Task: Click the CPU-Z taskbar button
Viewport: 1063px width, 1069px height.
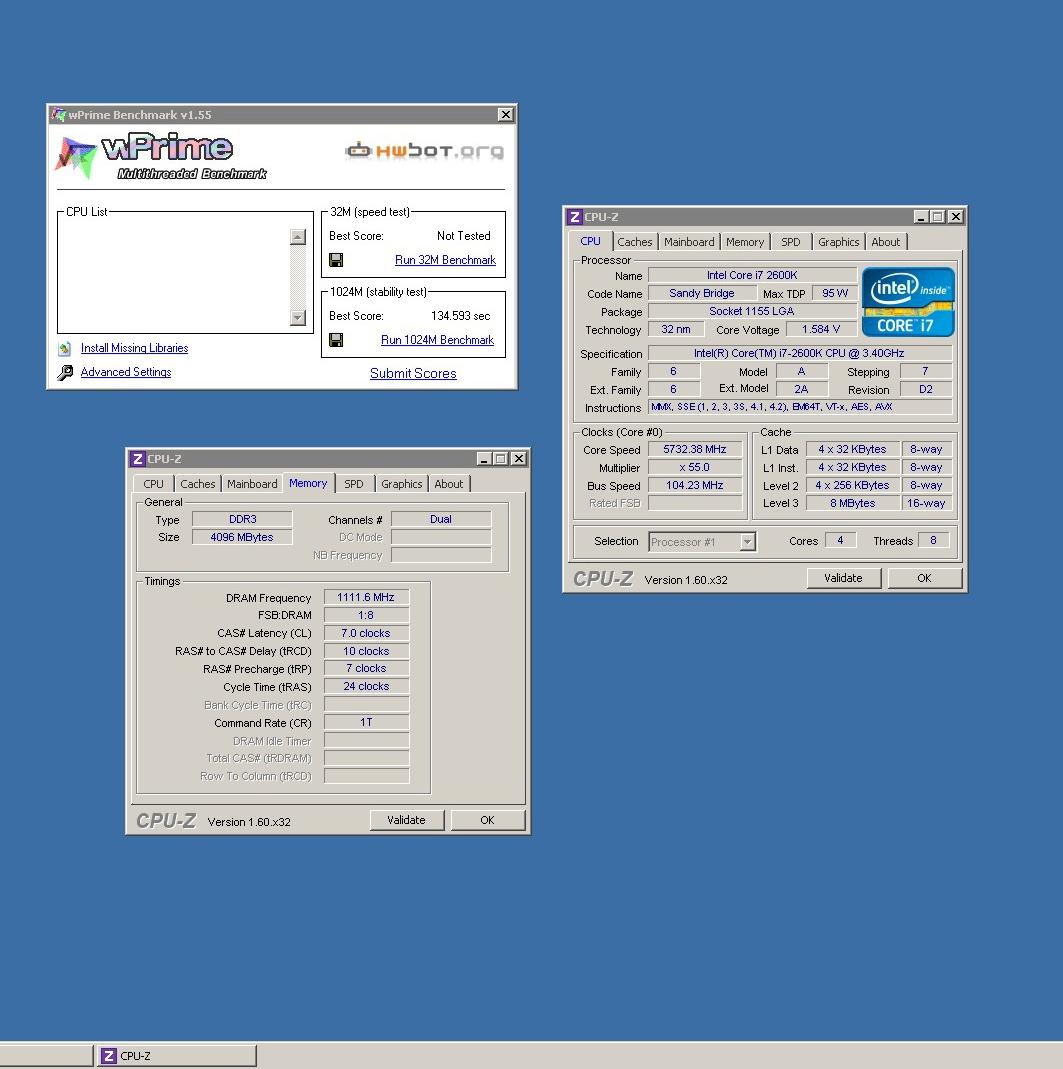Action: click(x=177, y=1055)
